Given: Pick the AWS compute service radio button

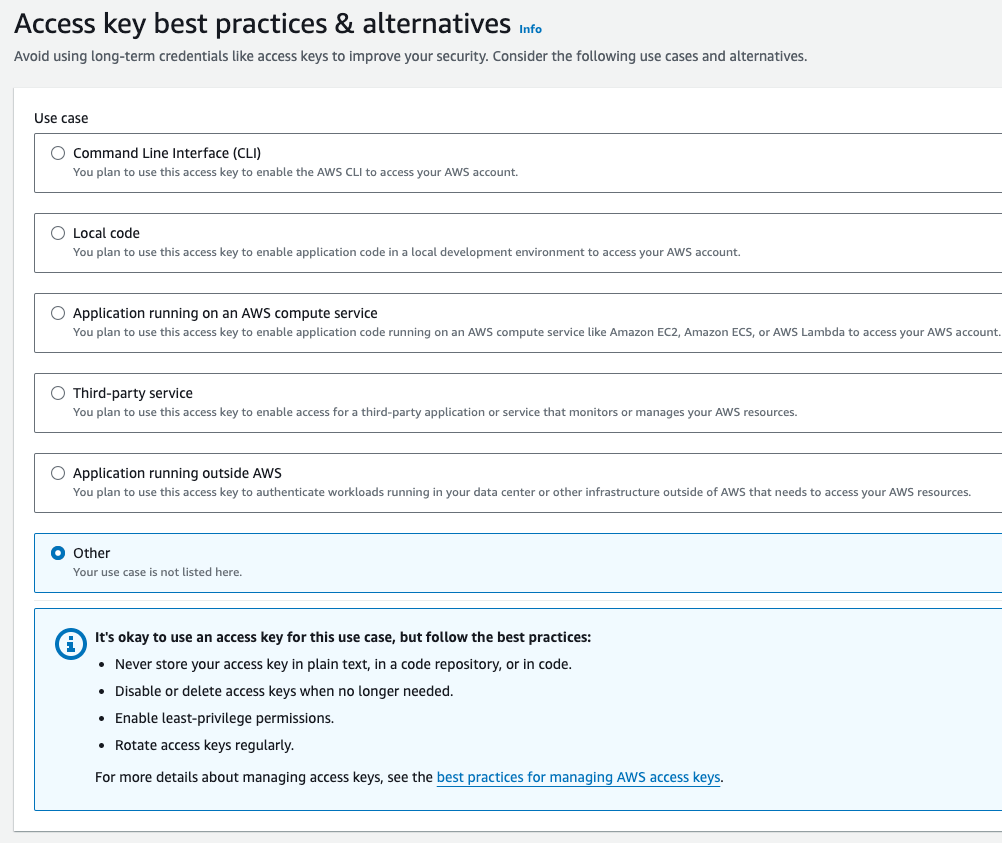Looking at the screenshot, I should [58, 313].
